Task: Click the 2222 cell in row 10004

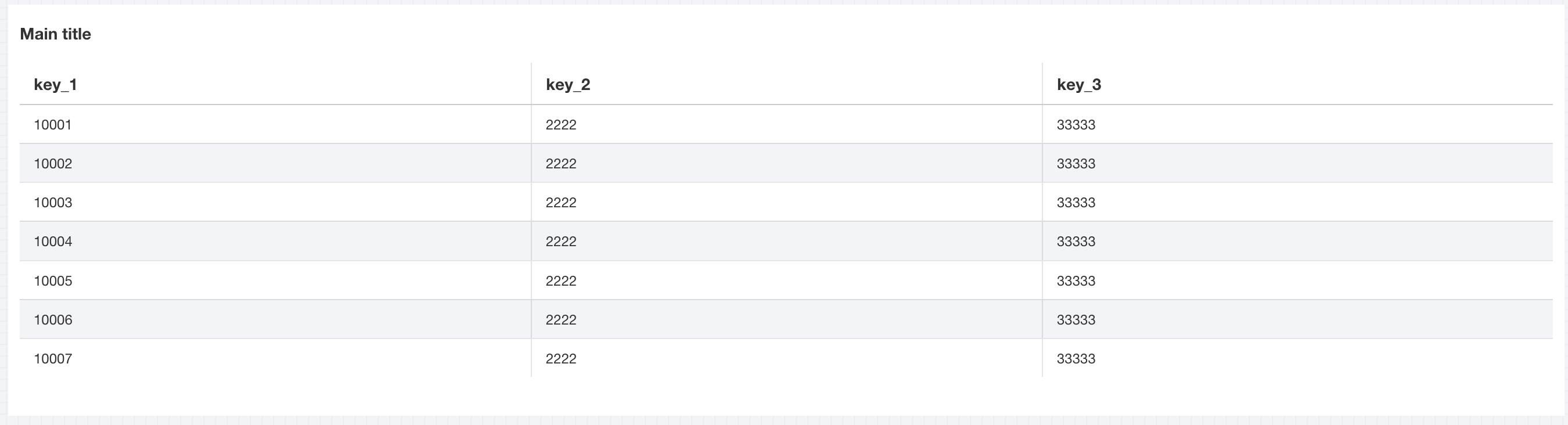Action: [x=560, y=242]
